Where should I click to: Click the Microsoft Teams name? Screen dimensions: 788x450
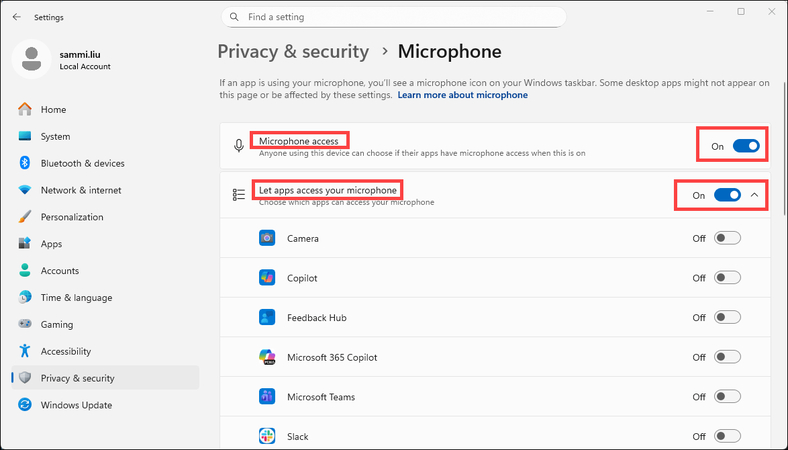321,397
